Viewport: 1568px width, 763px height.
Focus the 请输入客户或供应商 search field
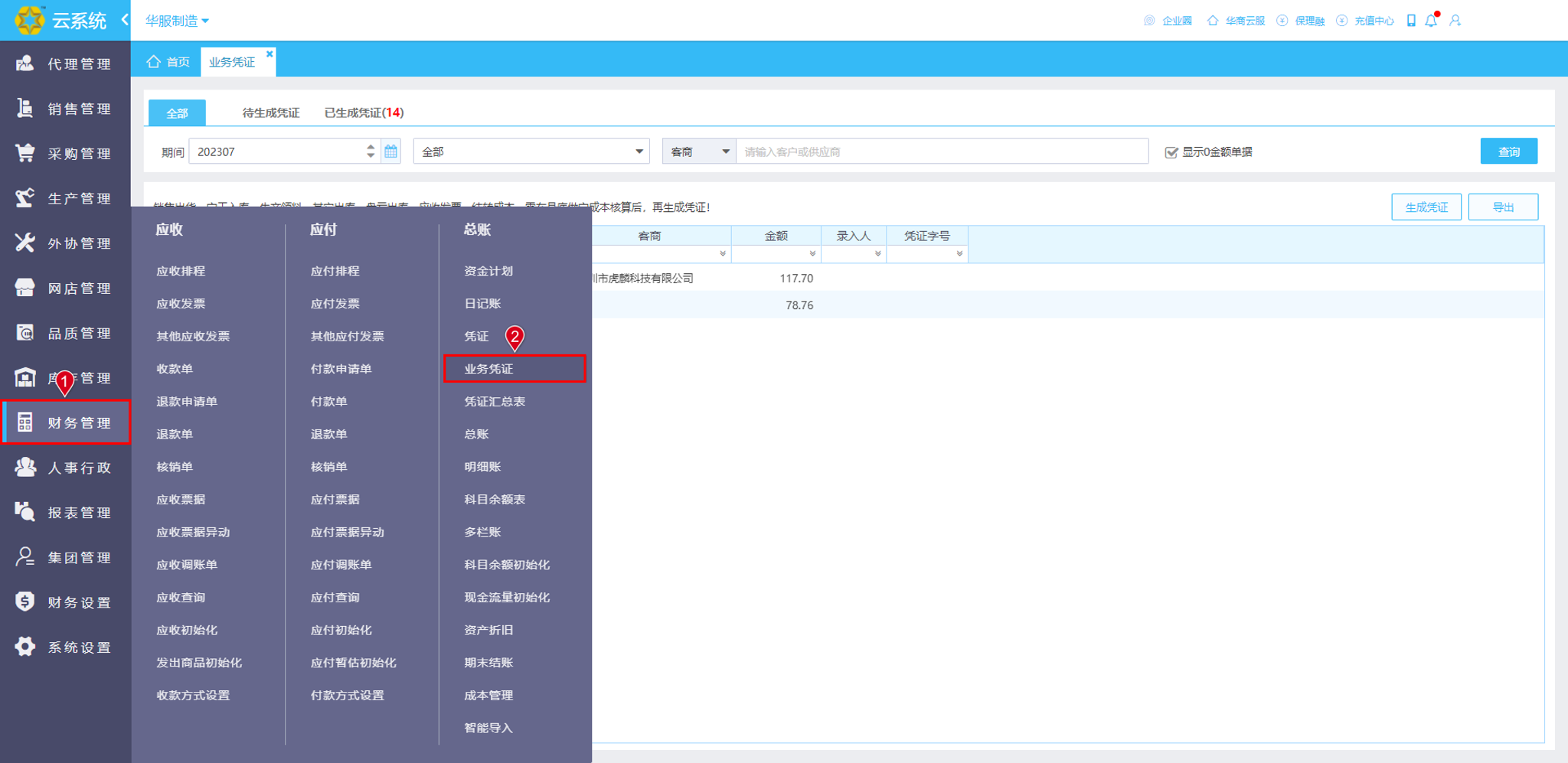coord(942,152)
